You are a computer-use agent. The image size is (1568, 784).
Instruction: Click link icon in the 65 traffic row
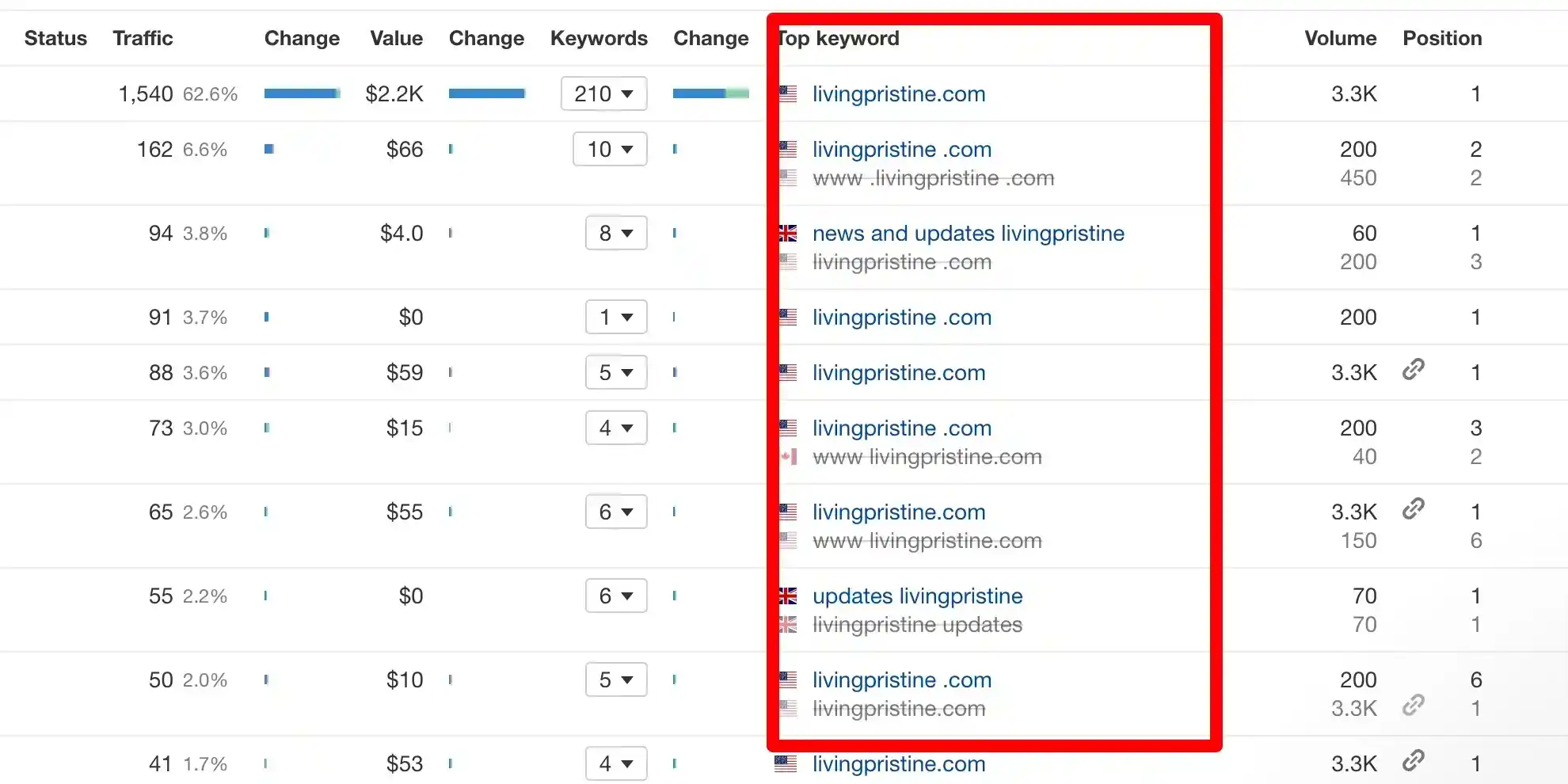pyautogui.click(x=1414, y=508)
